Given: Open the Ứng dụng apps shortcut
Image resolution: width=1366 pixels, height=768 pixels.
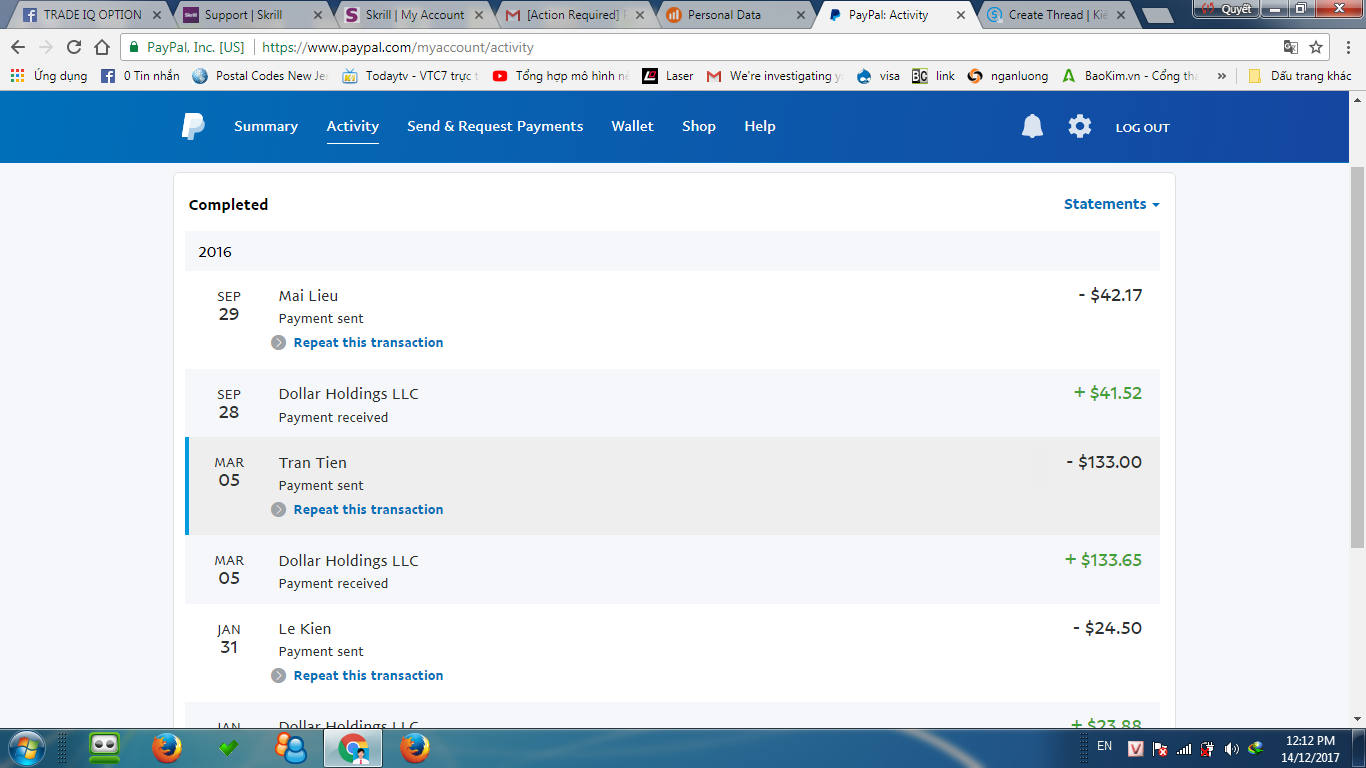Looking at the screenshot, I should click(48, 76).
